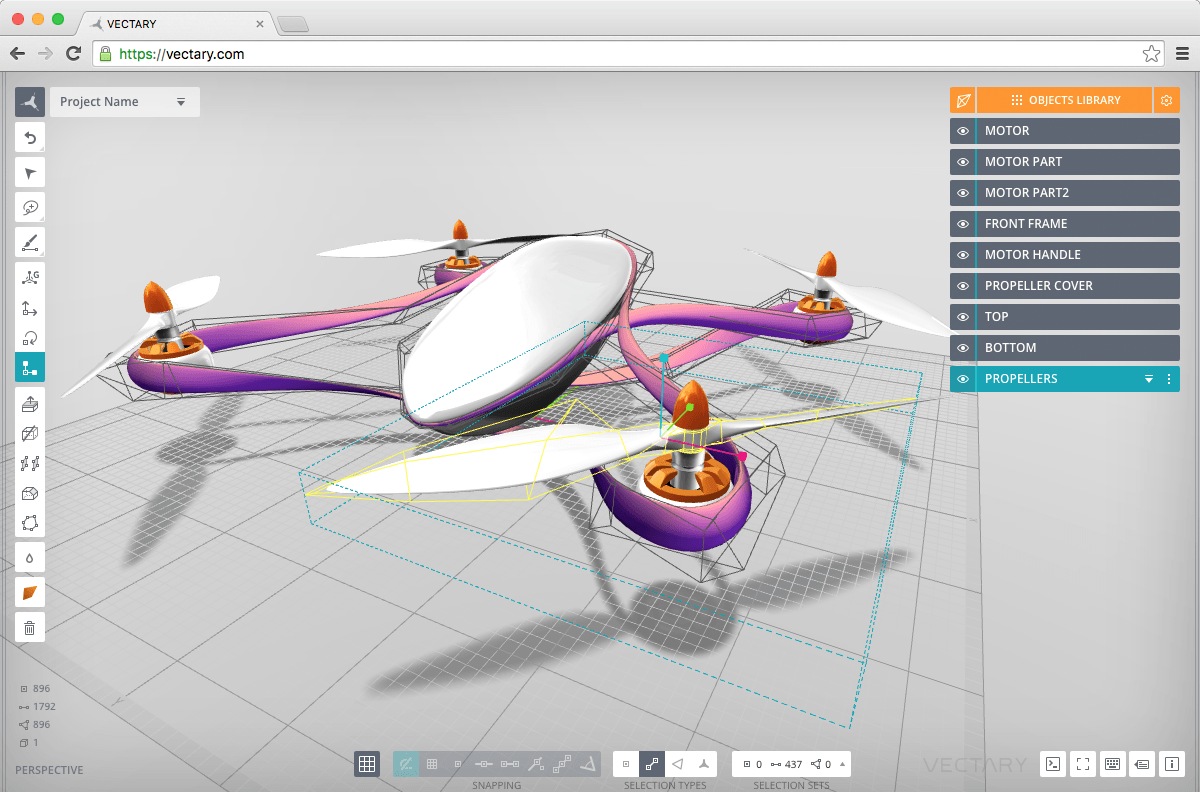The image size is (1200, 792).
Task: Open the Objects Library
Action: coord(1075,100)
